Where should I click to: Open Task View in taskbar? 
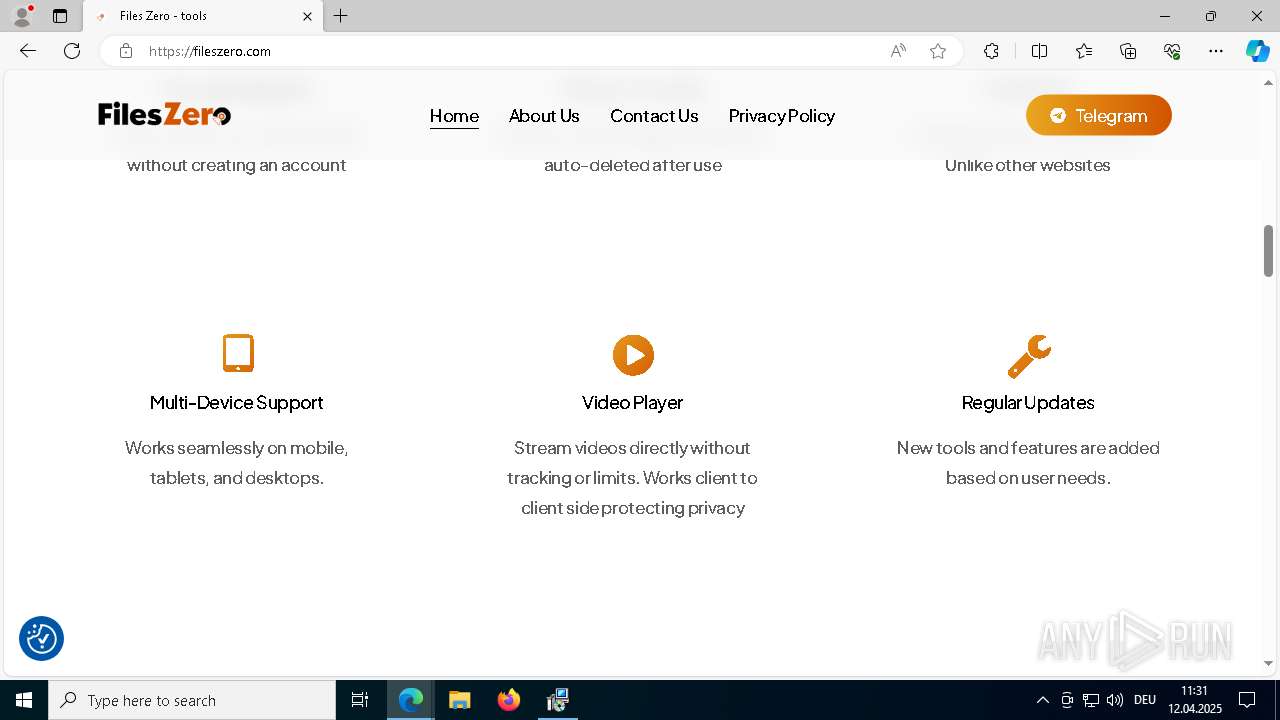point(360,700)
